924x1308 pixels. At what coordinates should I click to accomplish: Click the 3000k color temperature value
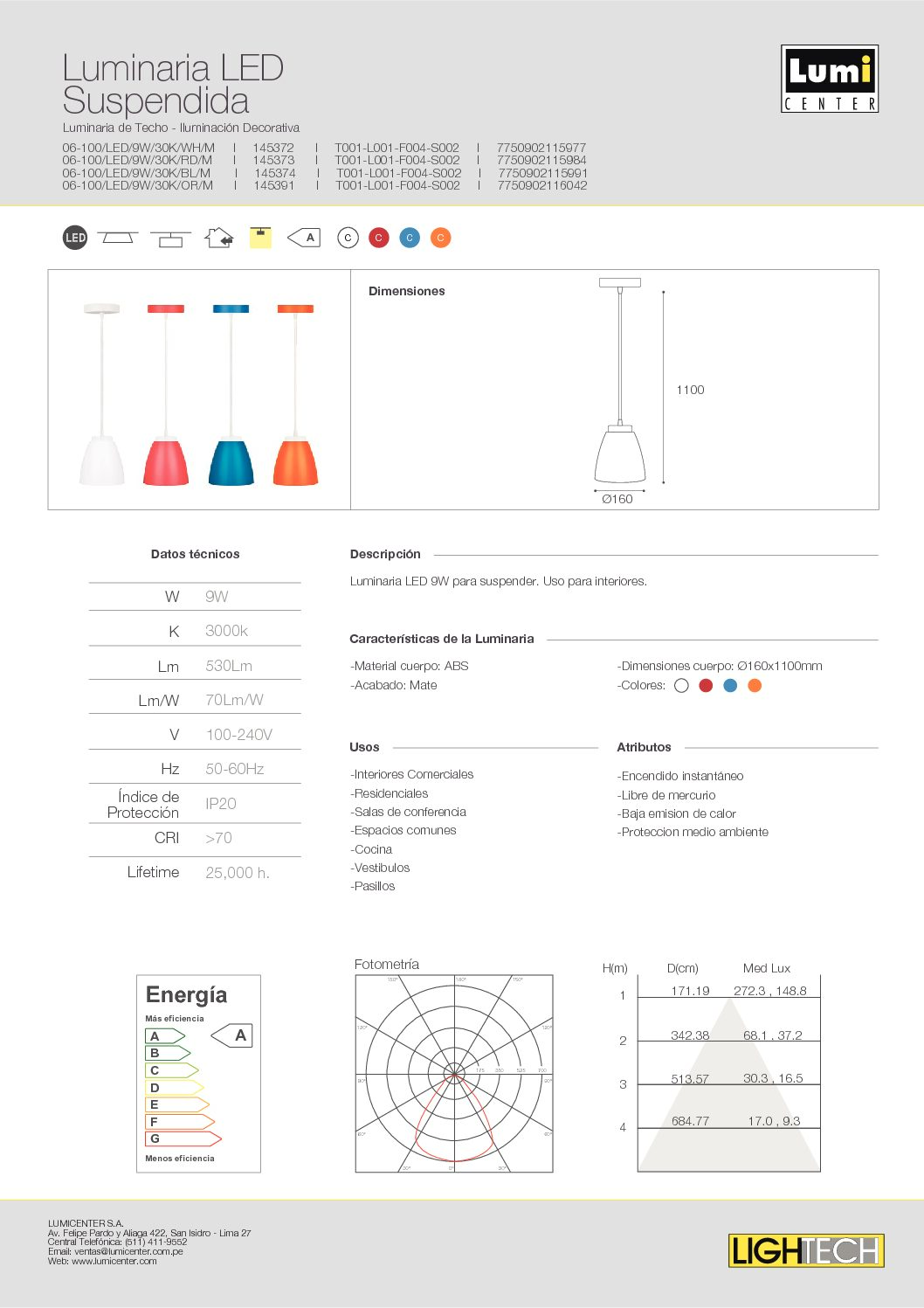pos(227,631)
